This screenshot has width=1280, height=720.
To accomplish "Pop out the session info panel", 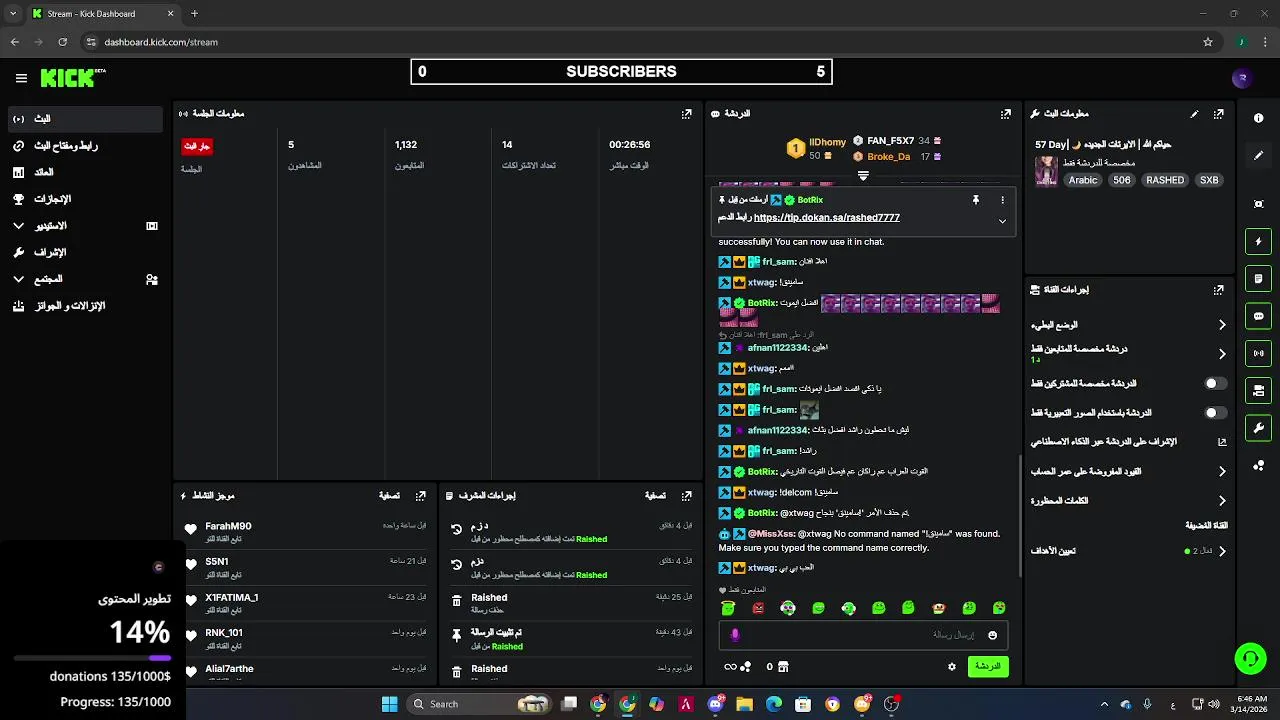I will coord(686,114).
